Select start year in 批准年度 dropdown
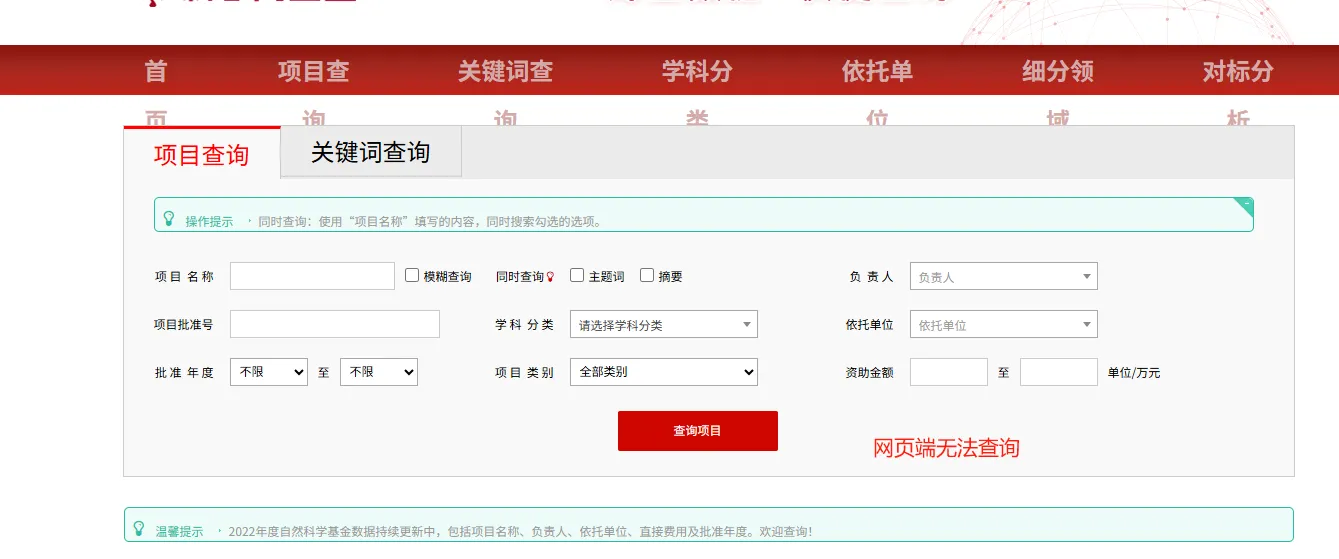The image size is (1339, 559). pyautogui.click(x=268, y=372)
